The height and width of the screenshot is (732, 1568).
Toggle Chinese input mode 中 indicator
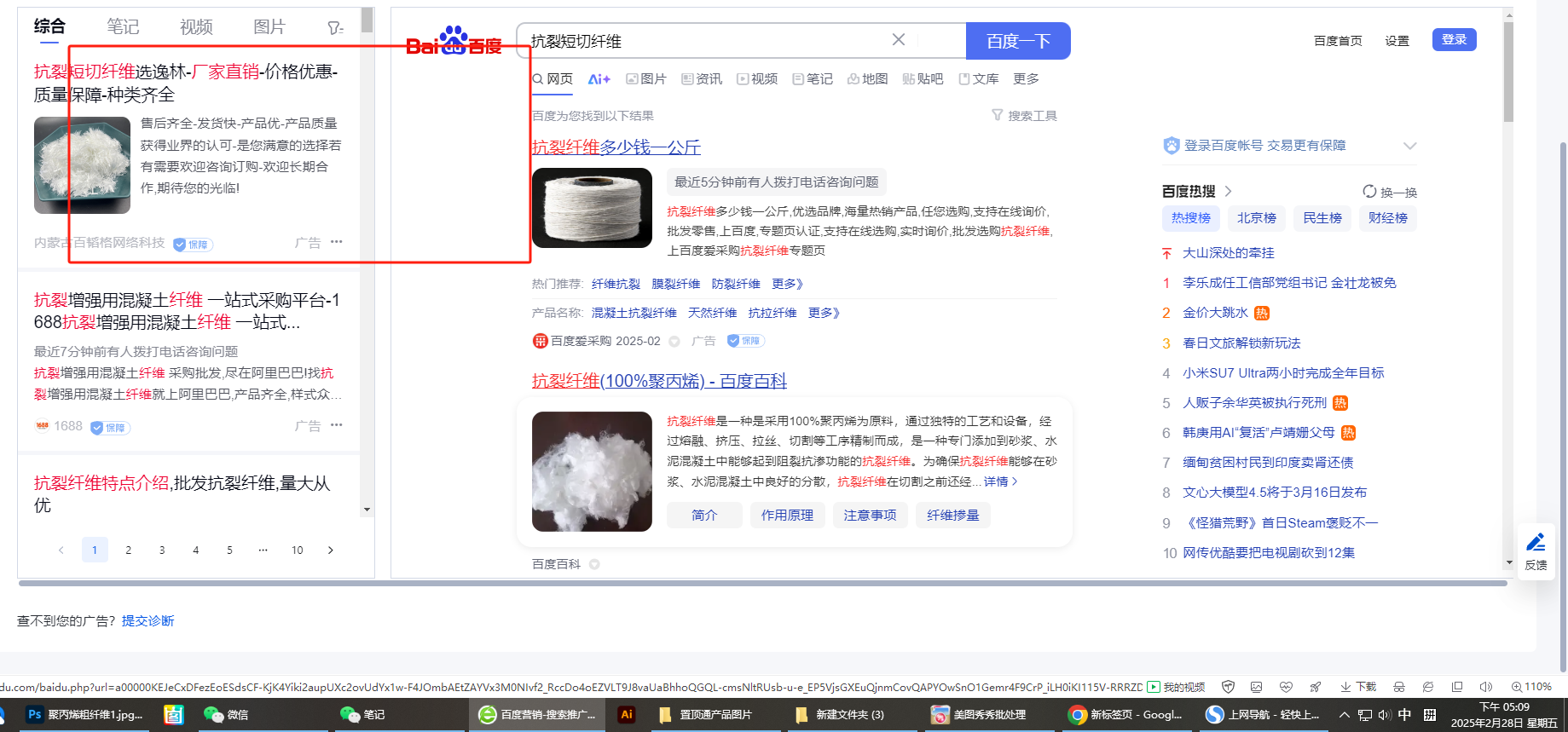1404,715
